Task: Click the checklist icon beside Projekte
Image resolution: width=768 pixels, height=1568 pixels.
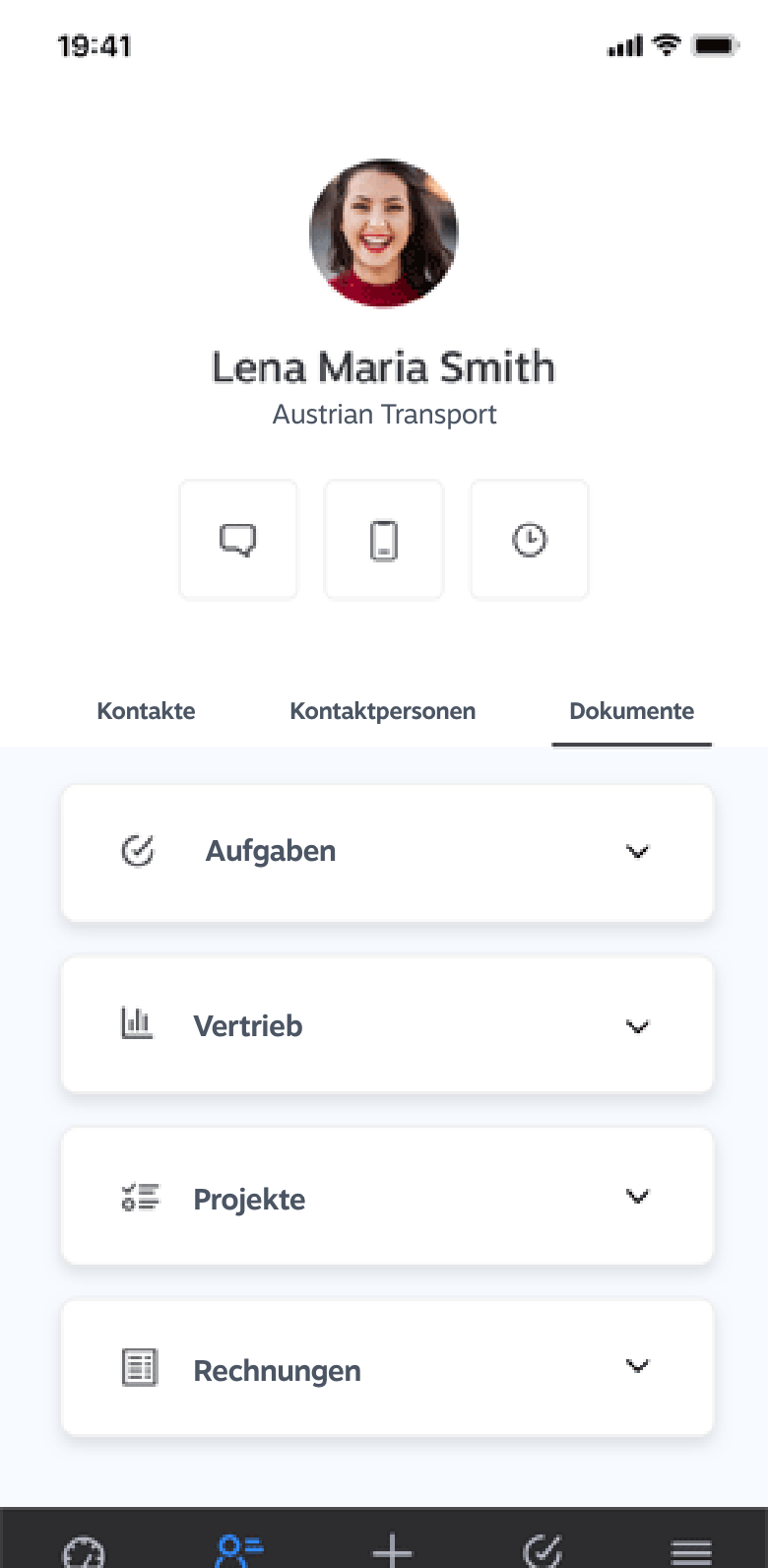Action: (x=140, y=1197)
